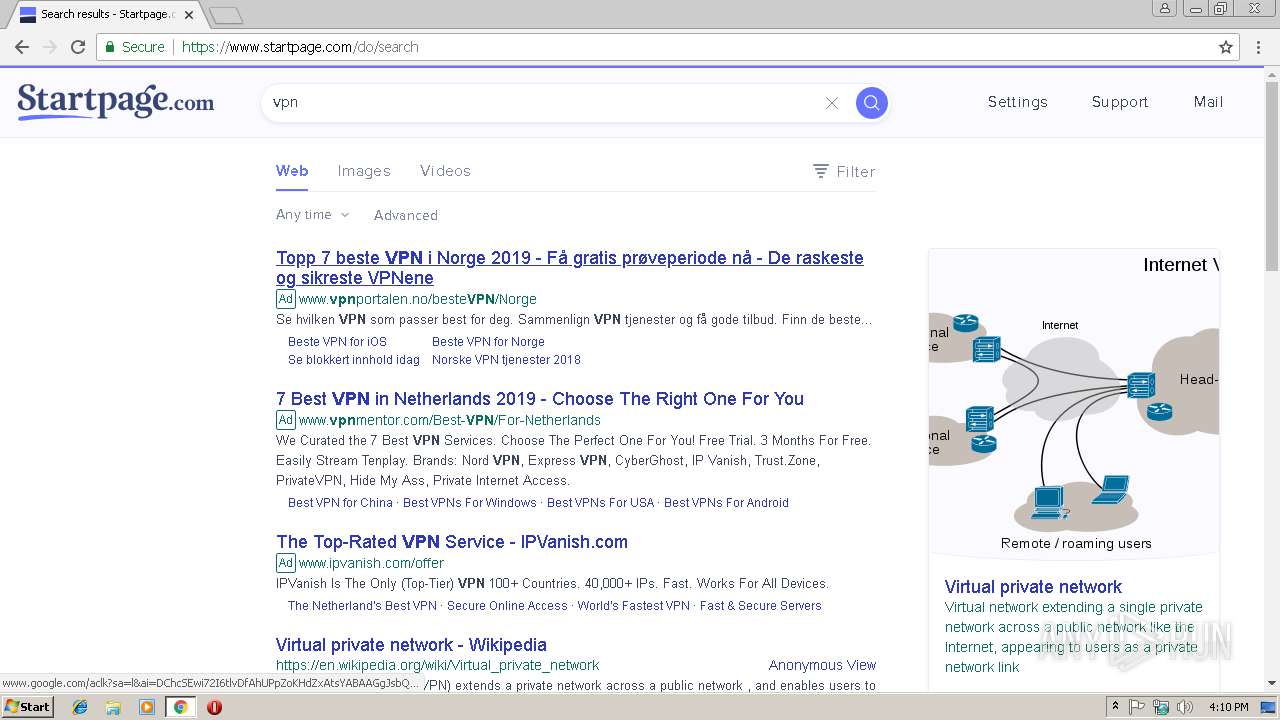Clear the search query with the X icon
This screenshot has width=1280, height=720.
point(831,103)
